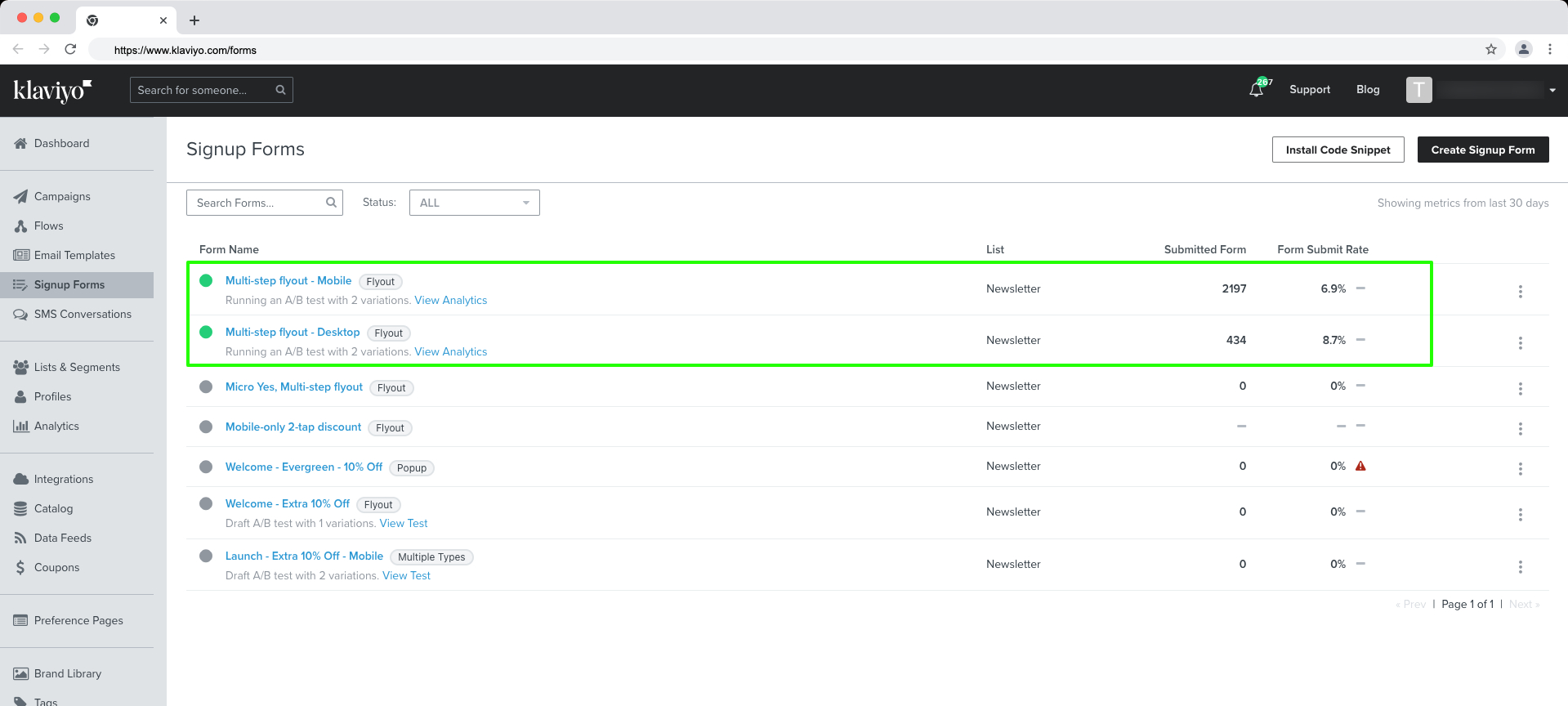The height and width of the screenshot is (706, 1568).
Task: View Analytics for Multi-step flyout - Desktop
Action: (451, 351)
